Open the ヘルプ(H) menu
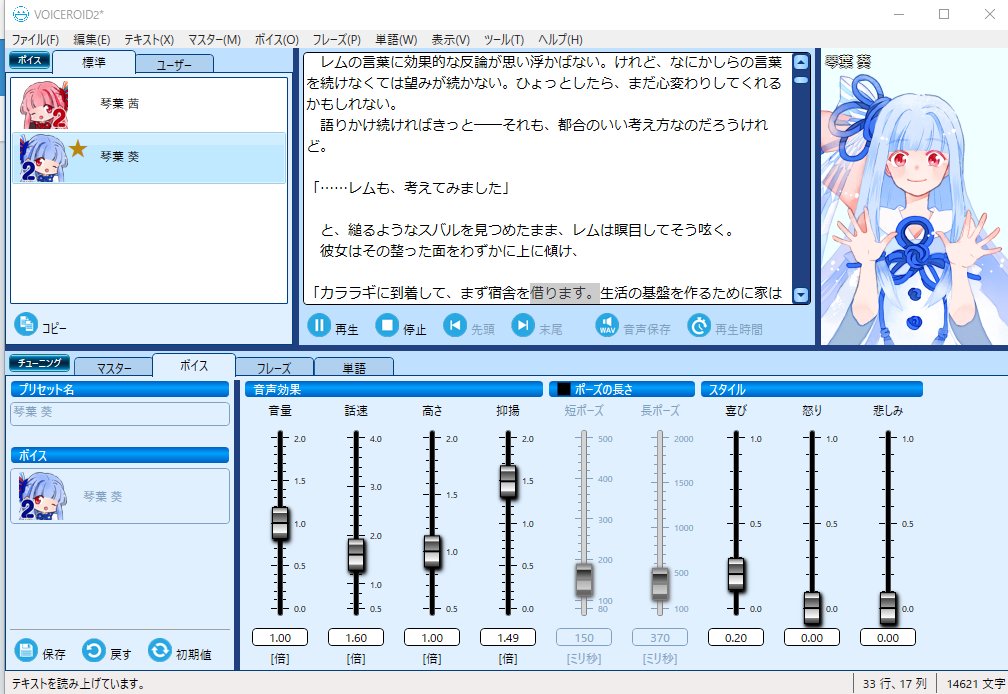 pos(561,40)
